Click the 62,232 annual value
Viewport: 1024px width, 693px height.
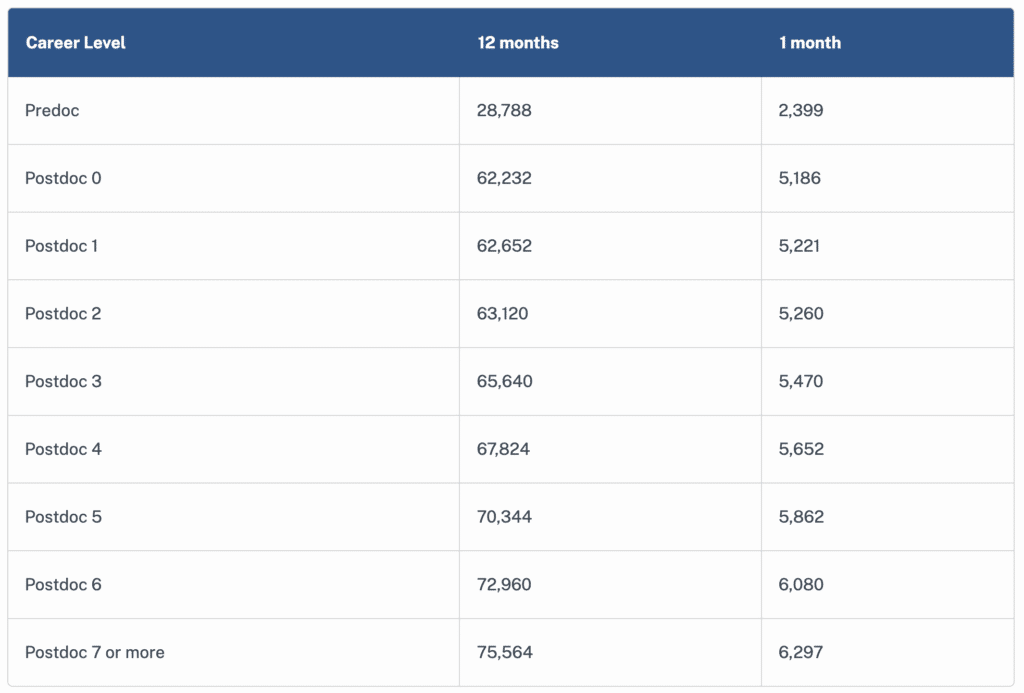click(x=504, y=178)
